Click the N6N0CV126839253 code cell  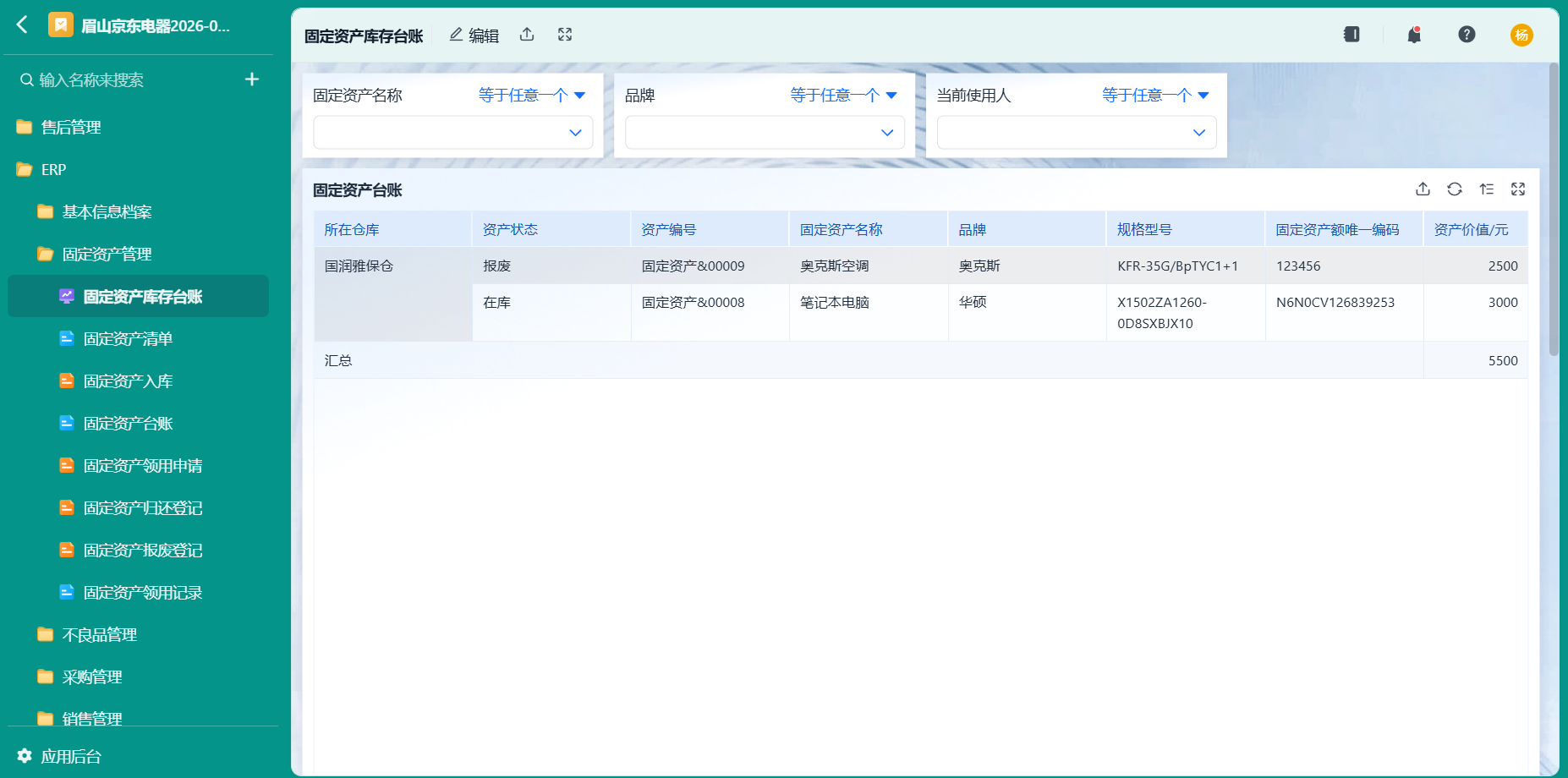pyautogui.click(x=1344, y=313)
